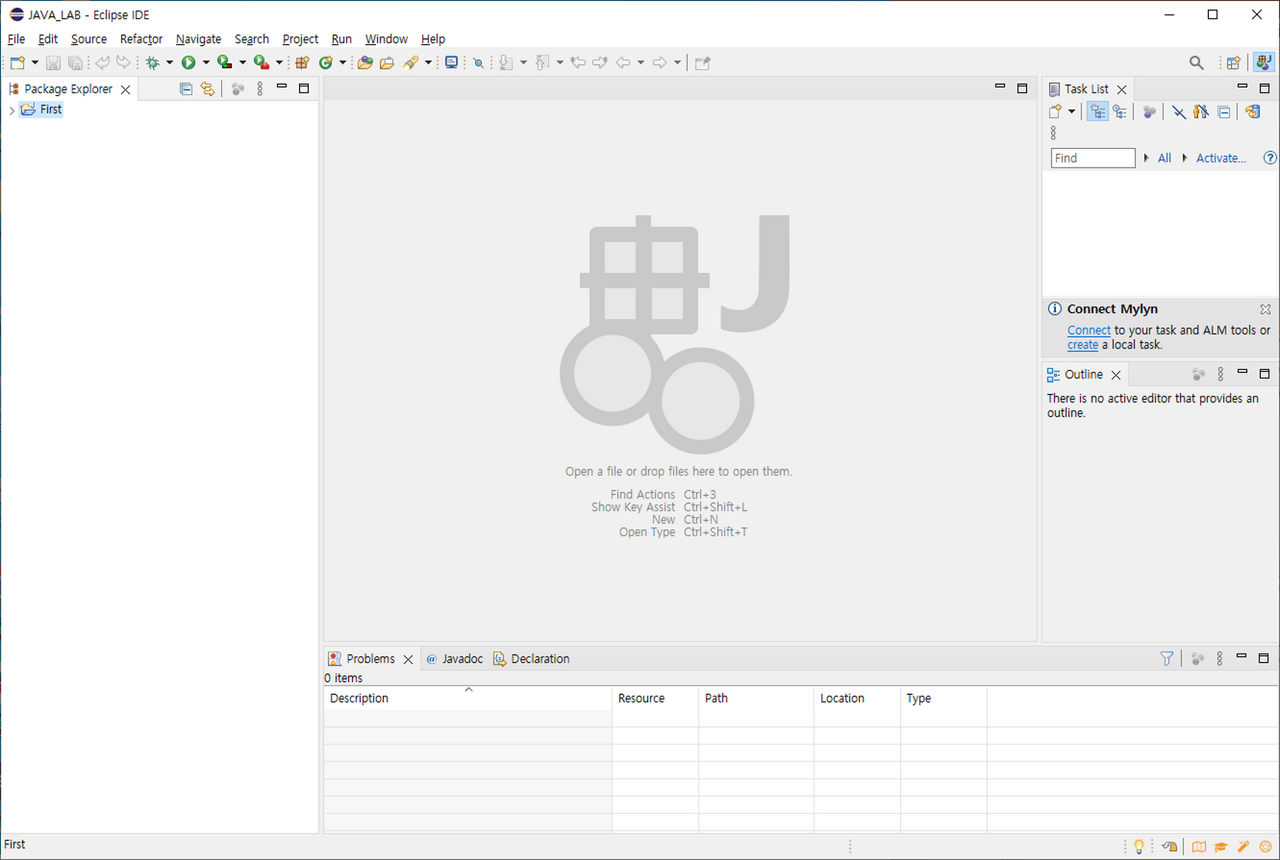1280x860 pixels.
Task: Click the Activate... task link
Action: point(1221,158)
